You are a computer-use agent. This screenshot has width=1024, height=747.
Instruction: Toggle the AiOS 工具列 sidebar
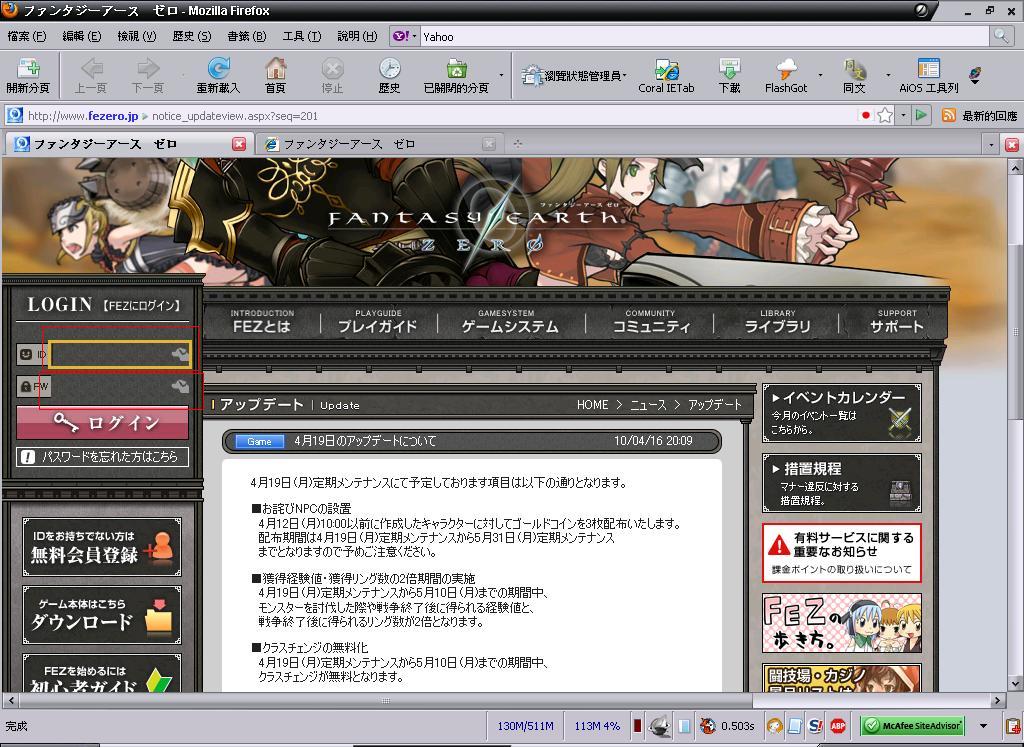pos(929,76)
